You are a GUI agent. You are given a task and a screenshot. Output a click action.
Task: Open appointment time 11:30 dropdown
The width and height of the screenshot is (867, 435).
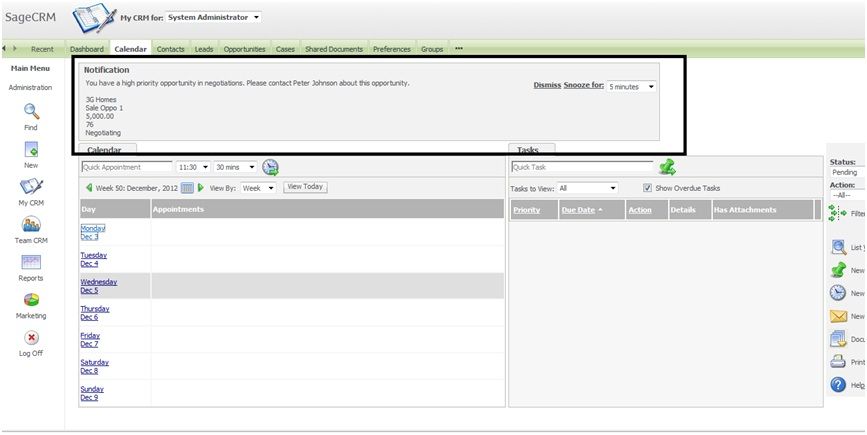193,167
